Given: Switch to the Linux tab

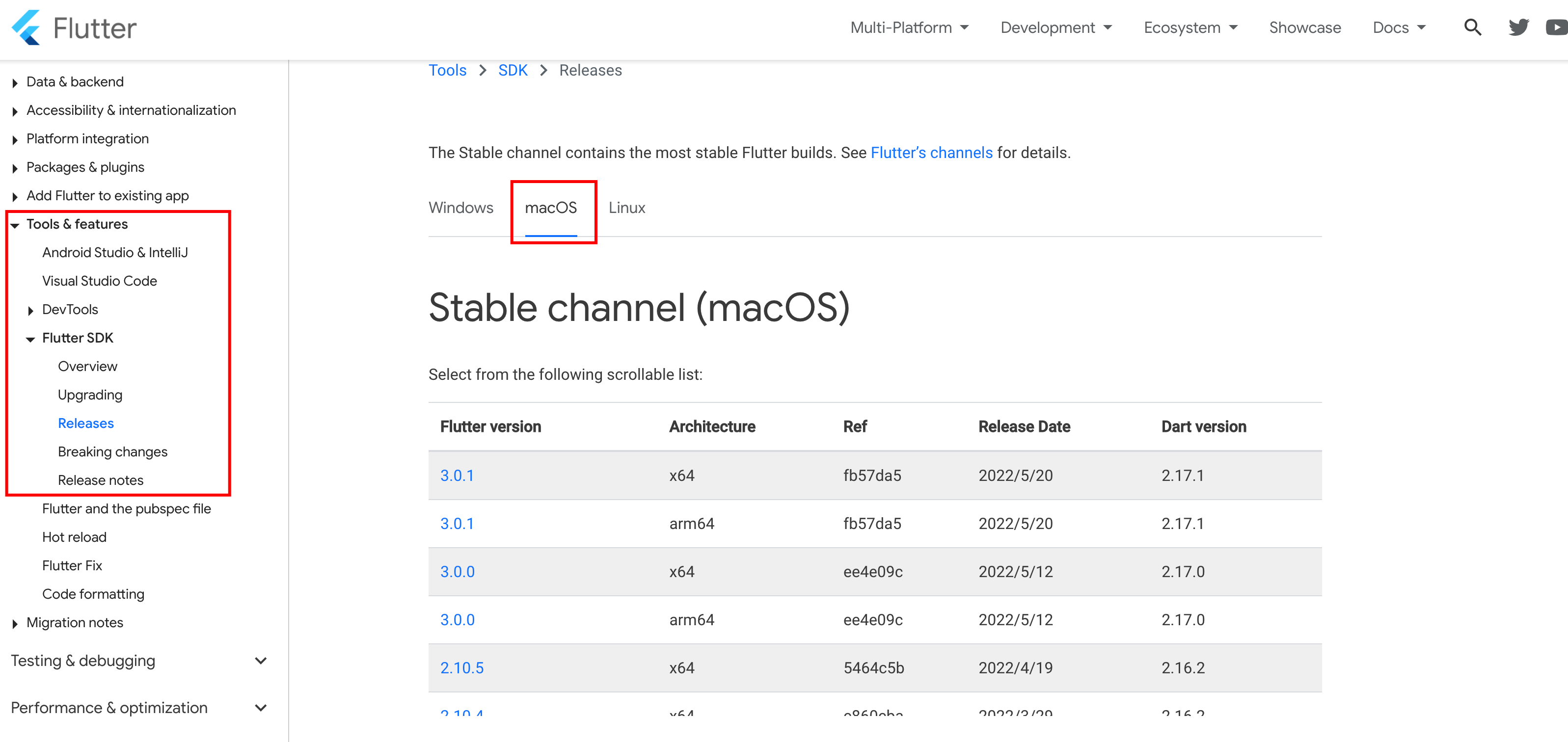Looking at the screenshot, I should [x=626, y=208].
